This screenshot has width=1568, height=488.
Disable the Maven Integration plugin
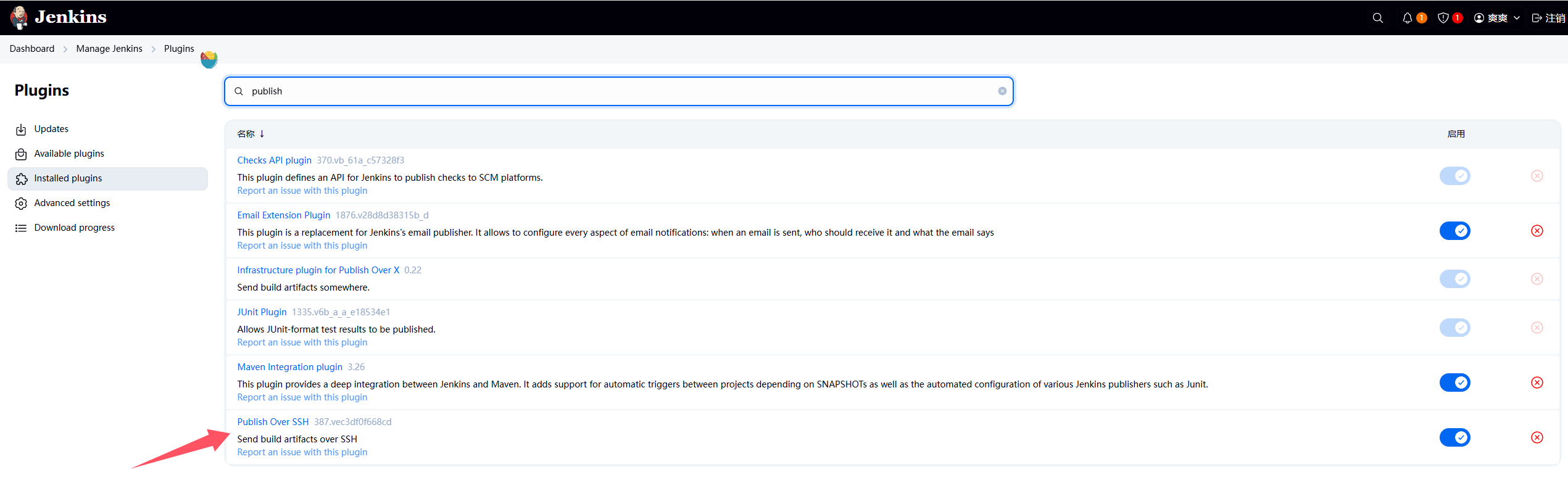(x=1455, y=383)
